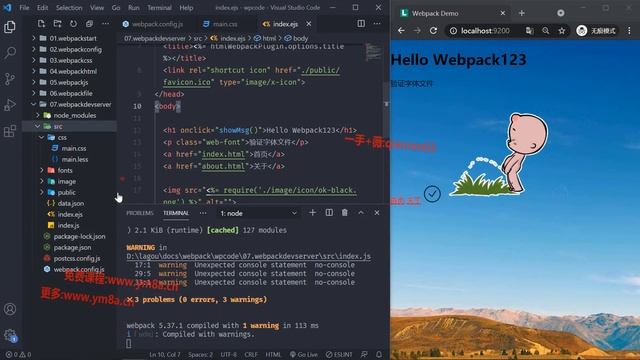Image resolution: width=640 pixels, height=360 pixels.
Task: Click the index.js path link in terminal
Action: tap(249, 256)
